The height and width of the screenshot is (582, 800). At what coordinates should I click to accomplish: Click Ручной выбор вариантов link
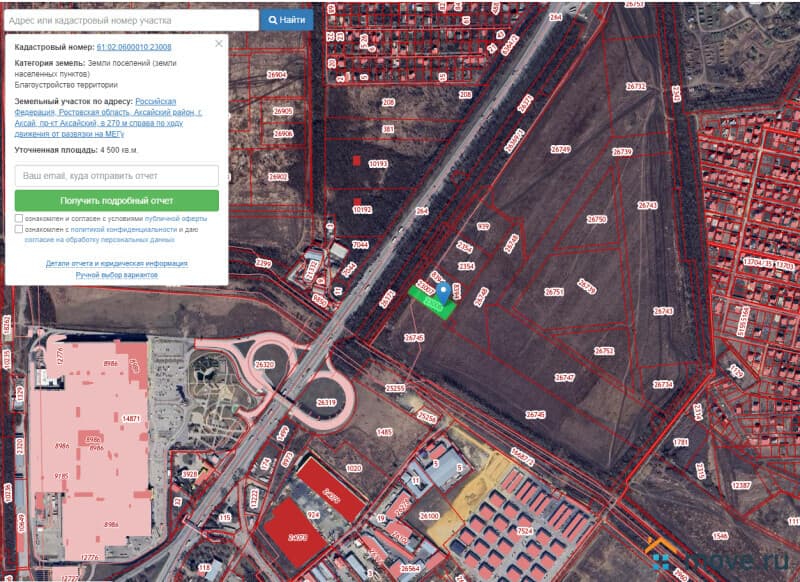(116, 274)
